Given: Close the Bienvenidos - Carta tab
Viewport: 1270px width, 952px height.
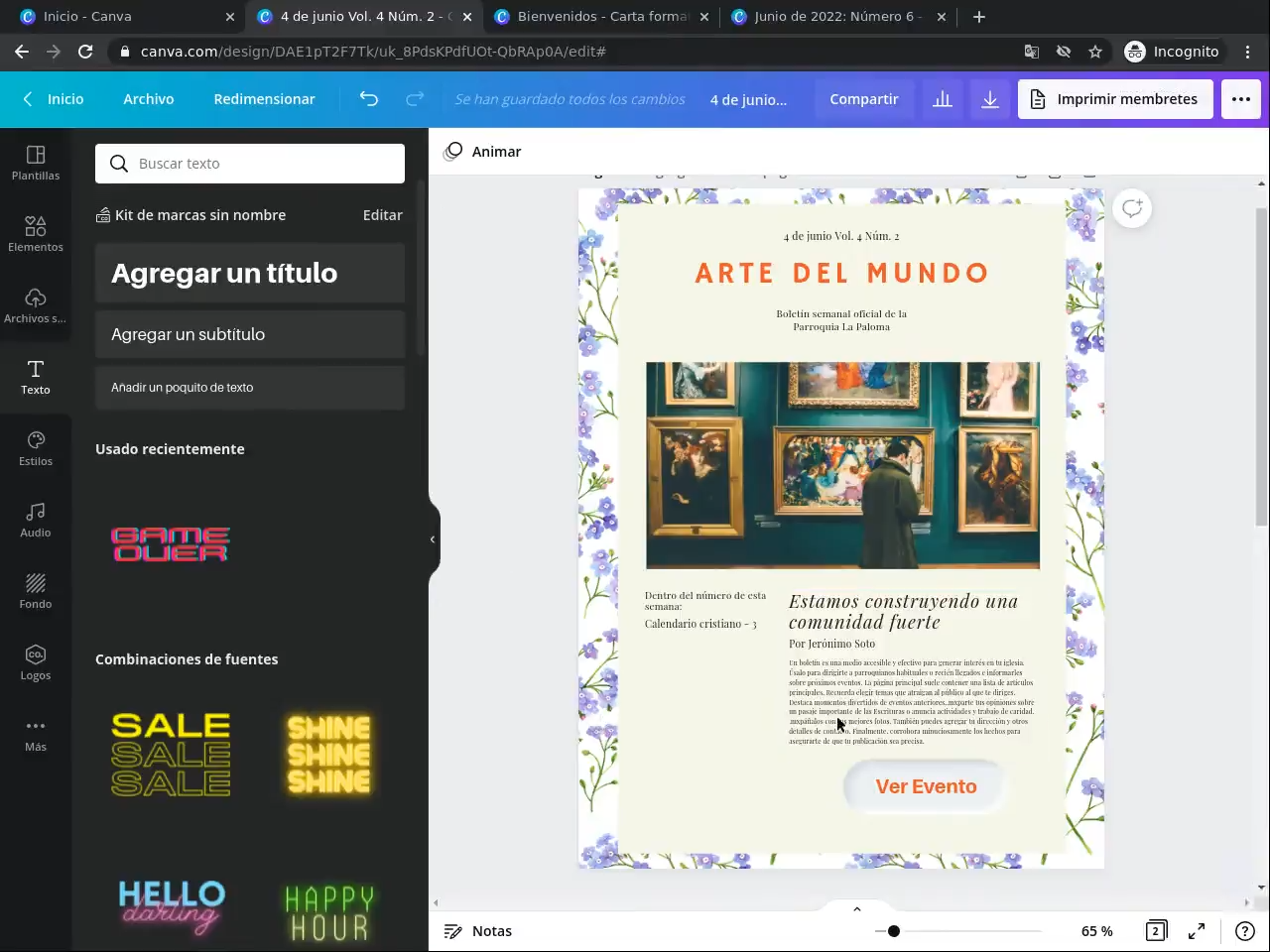Looking at the screenshot, I should (x=704, y=17).
